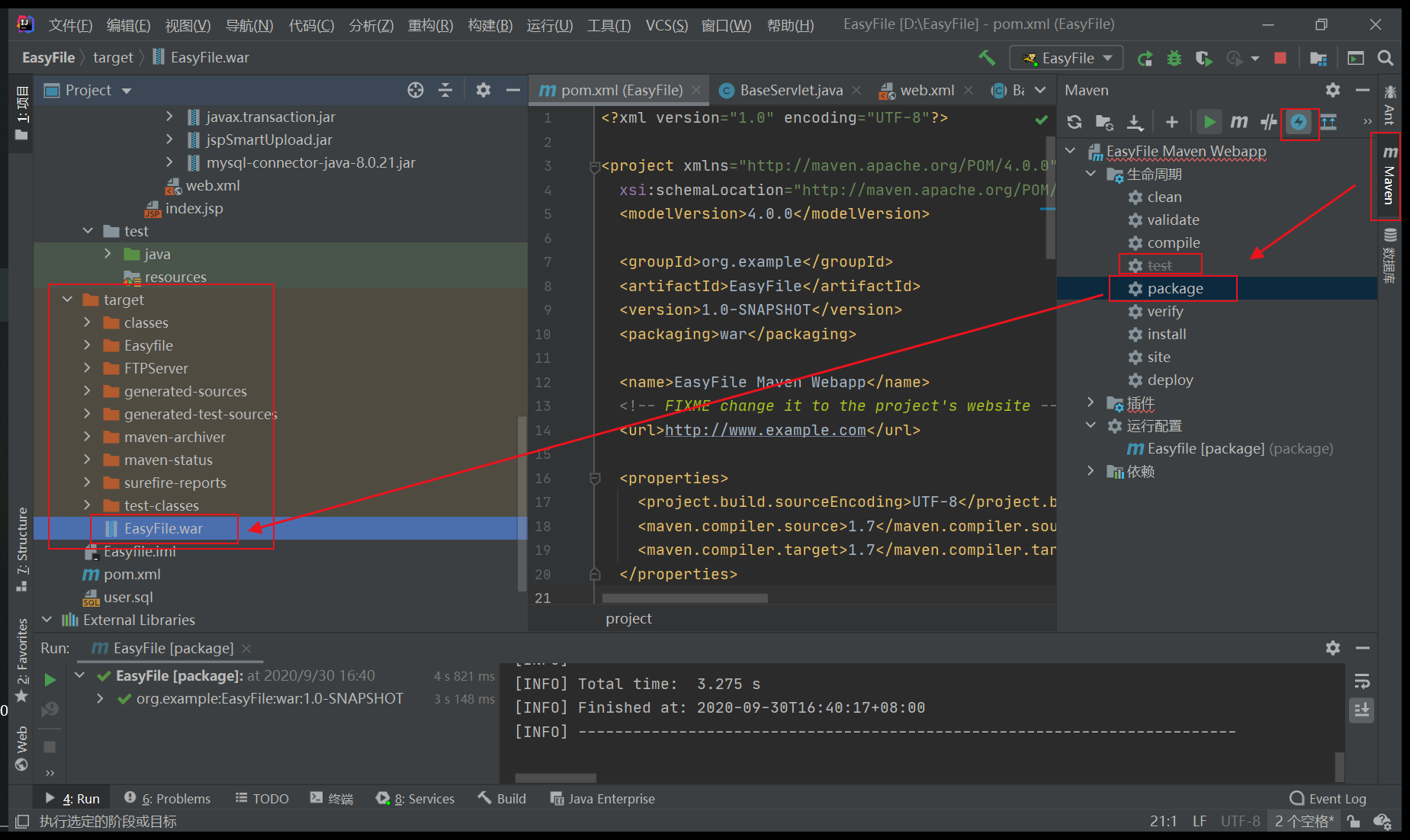Screen dimensions: 1410x840
Task: Download sources and documentation in Maven panel
Action: (x=1135, y=122)
